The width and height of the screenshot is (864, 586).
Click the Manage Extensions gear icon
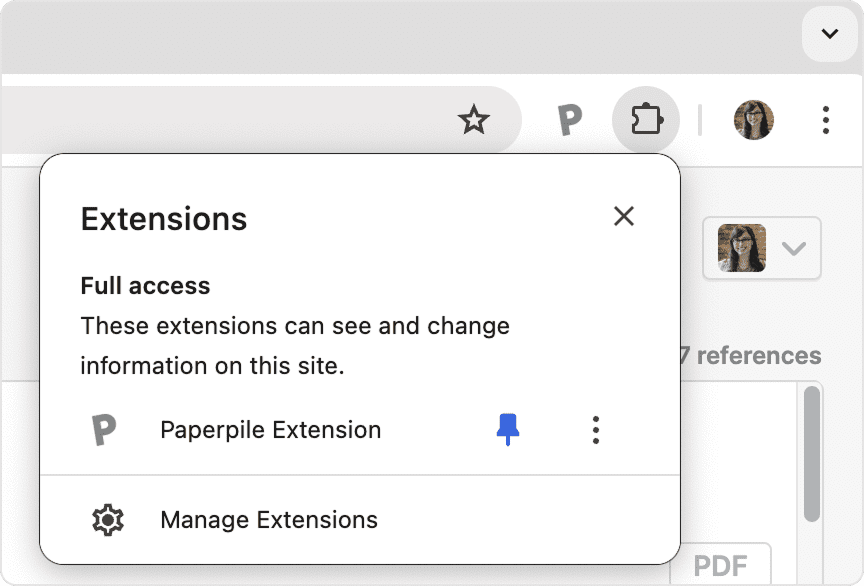(x=107, y=520)
